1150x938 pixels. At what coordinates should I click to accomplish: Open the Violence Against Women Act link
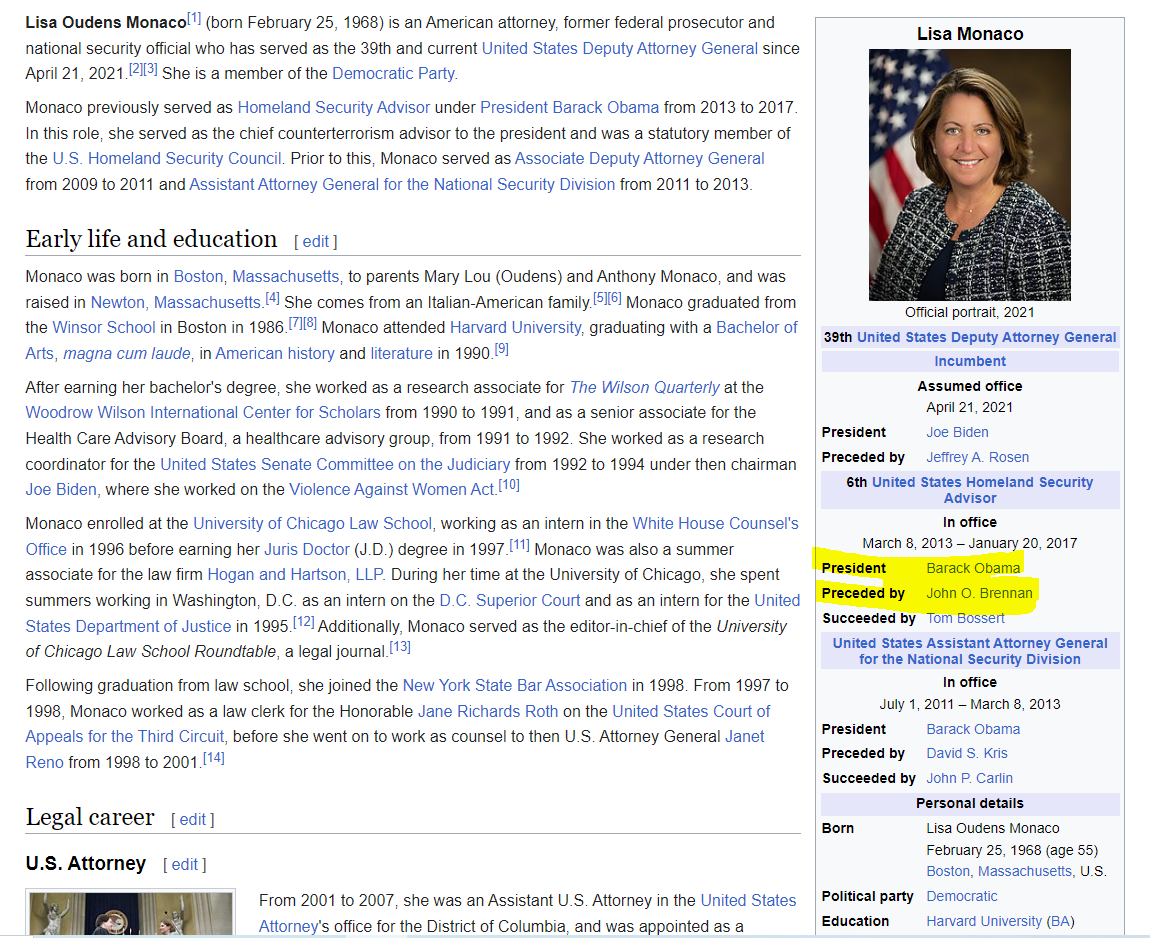click(392, 489)
